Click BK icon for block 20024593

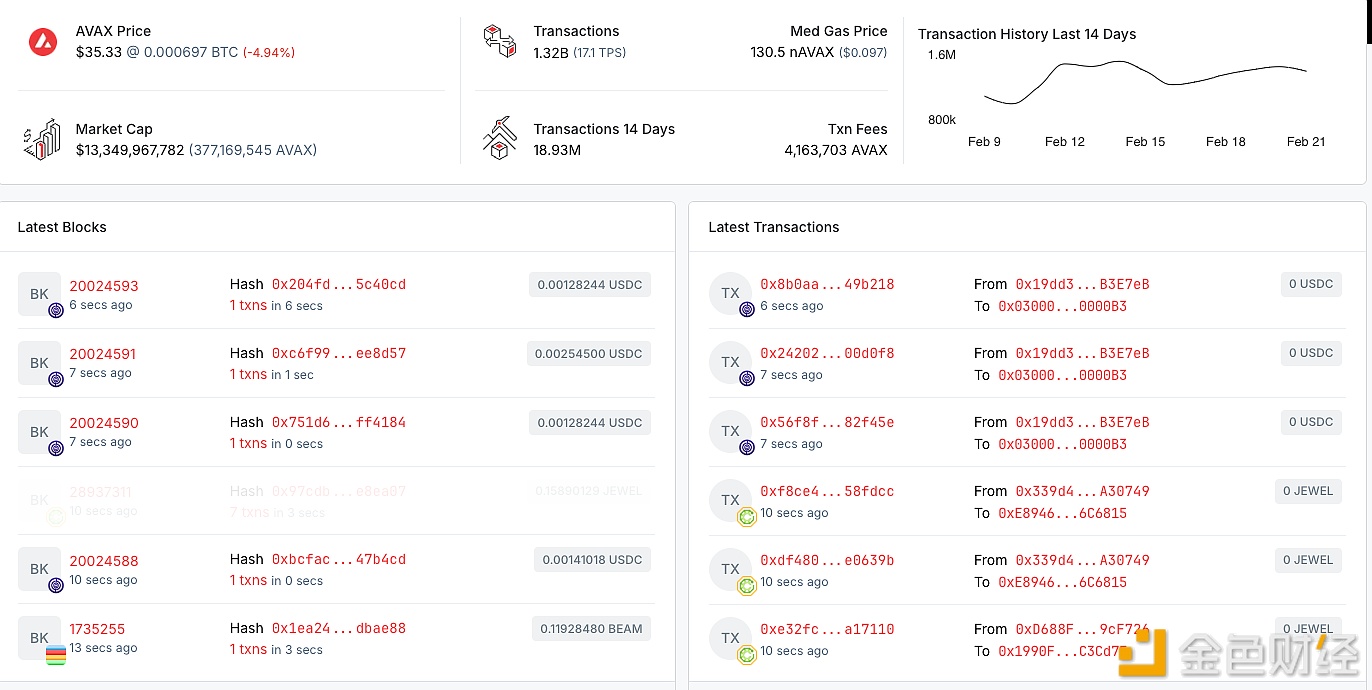coord(39,294)
